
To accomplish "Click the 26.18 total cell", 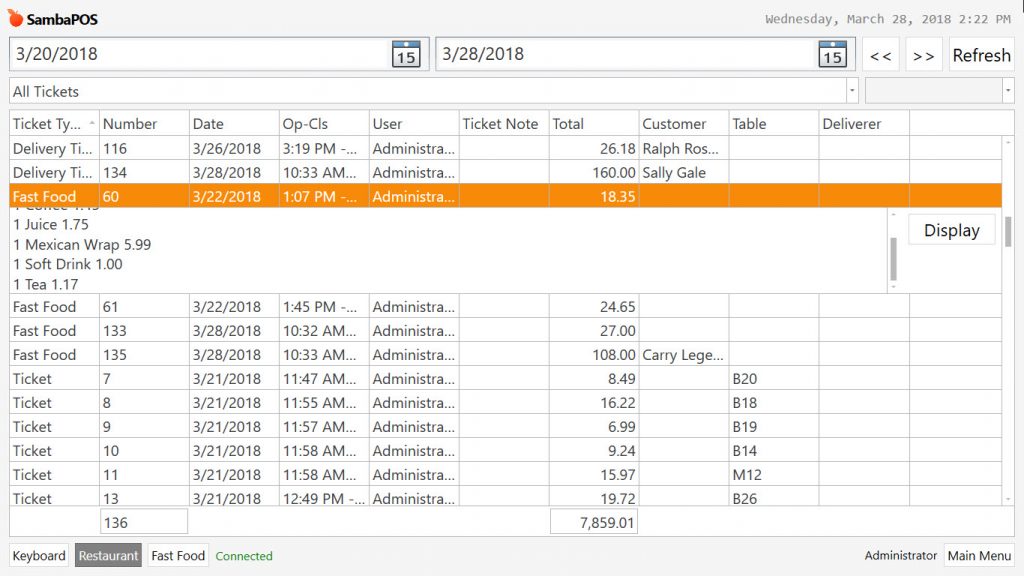I will coord(594,148).
